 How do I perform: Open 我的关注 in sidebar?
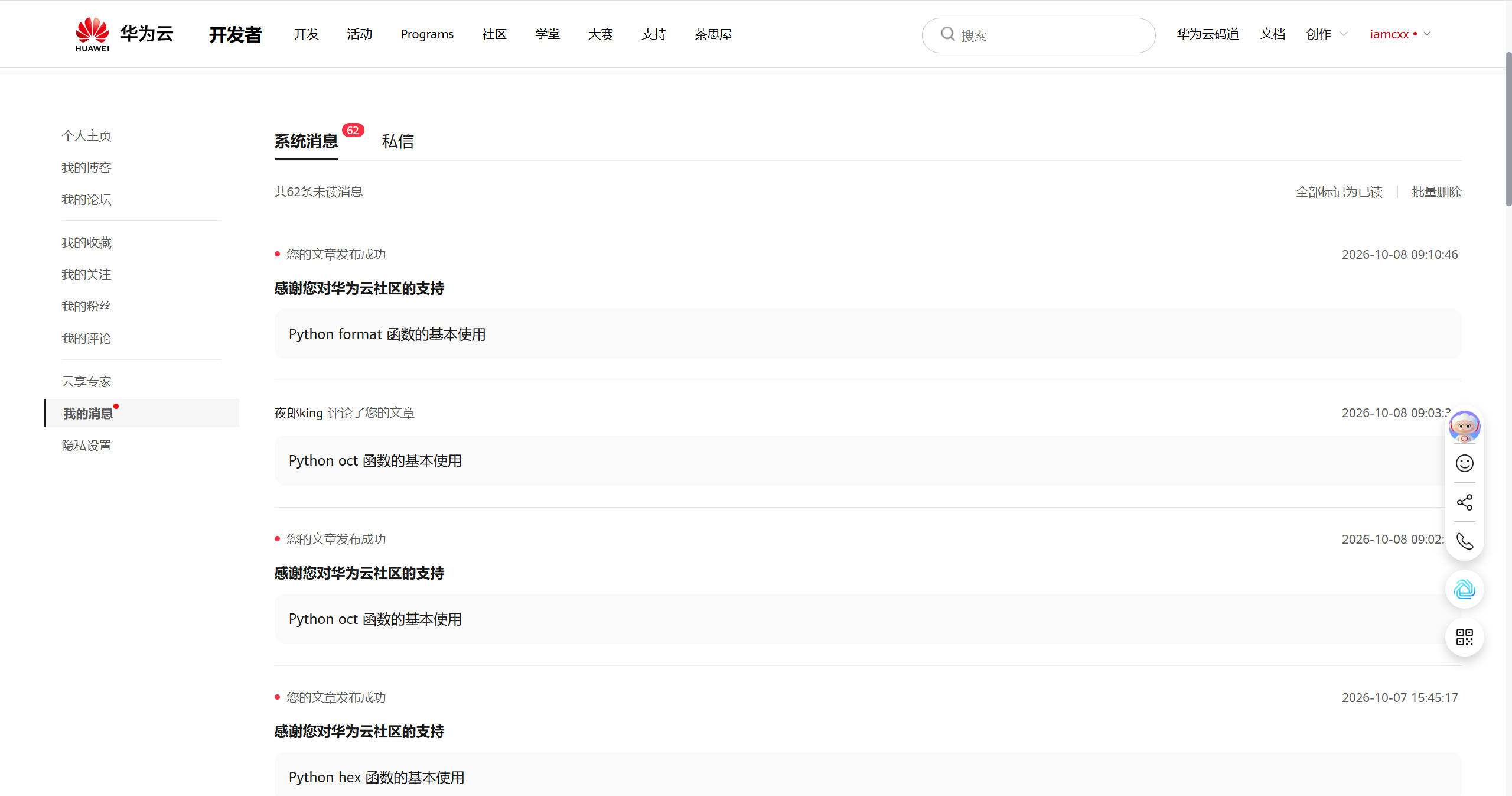point(86,275)
